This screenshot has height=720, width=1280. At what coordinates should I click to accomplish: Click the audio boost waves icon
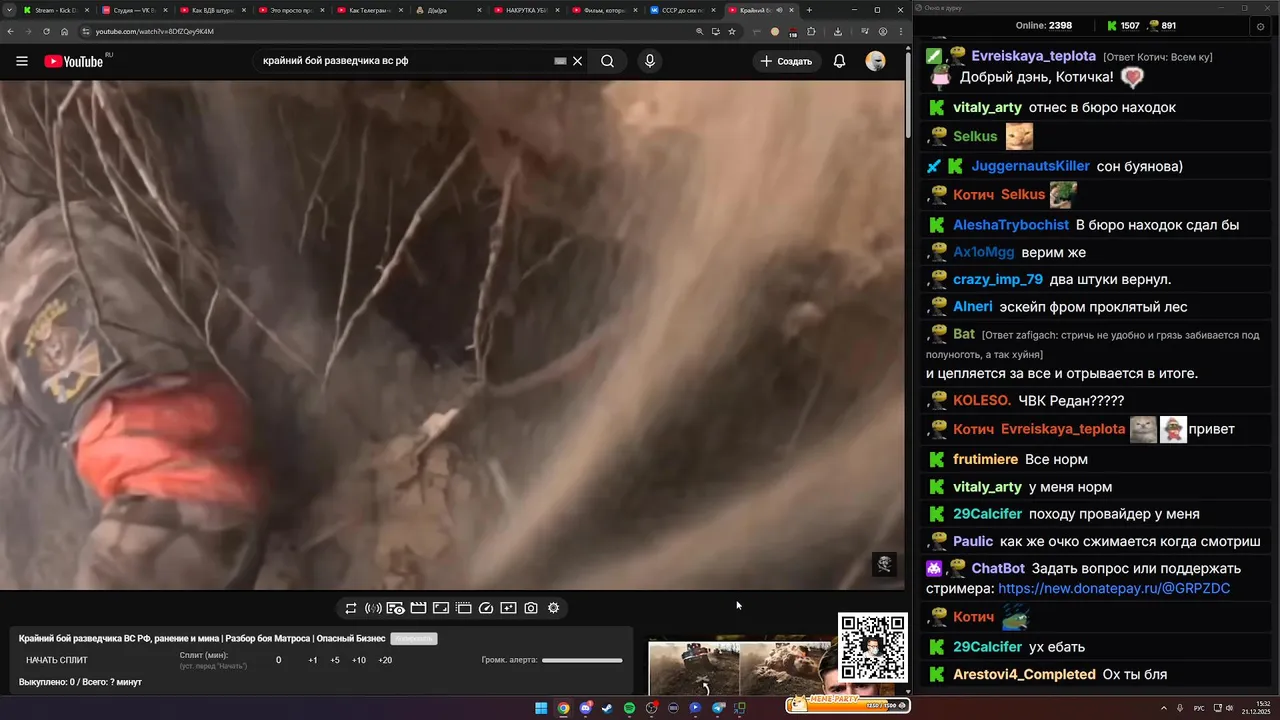click(x=373, y=608)
